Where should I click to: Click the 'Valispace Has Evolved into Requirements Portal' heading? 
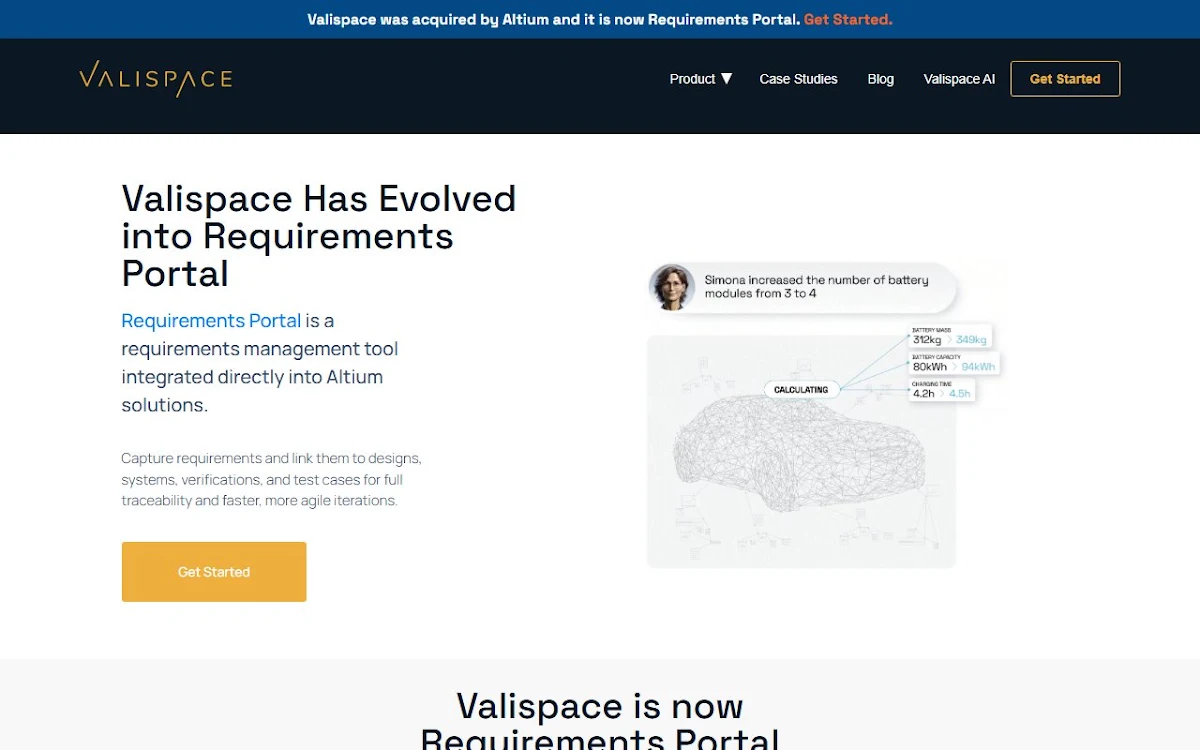coord(319,236)
